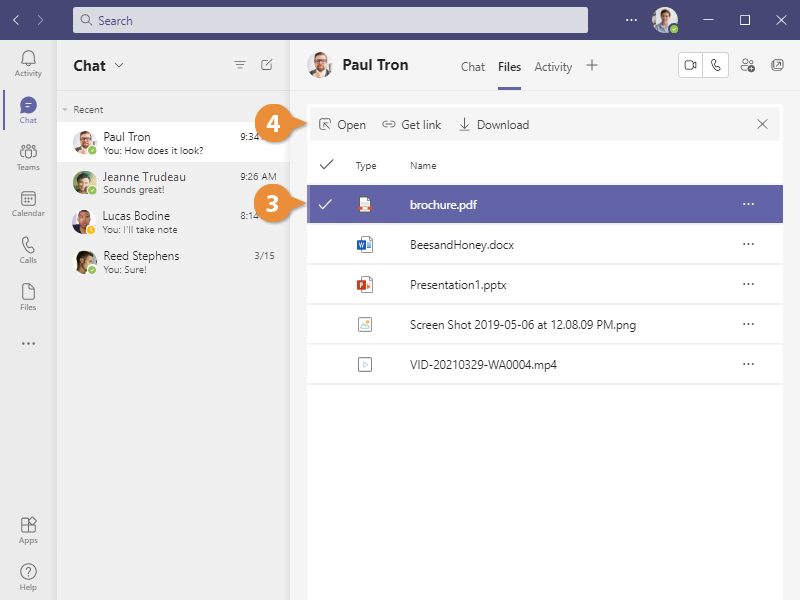Switch to the Chat tab
Screen dimensions: 800x600
473,67
